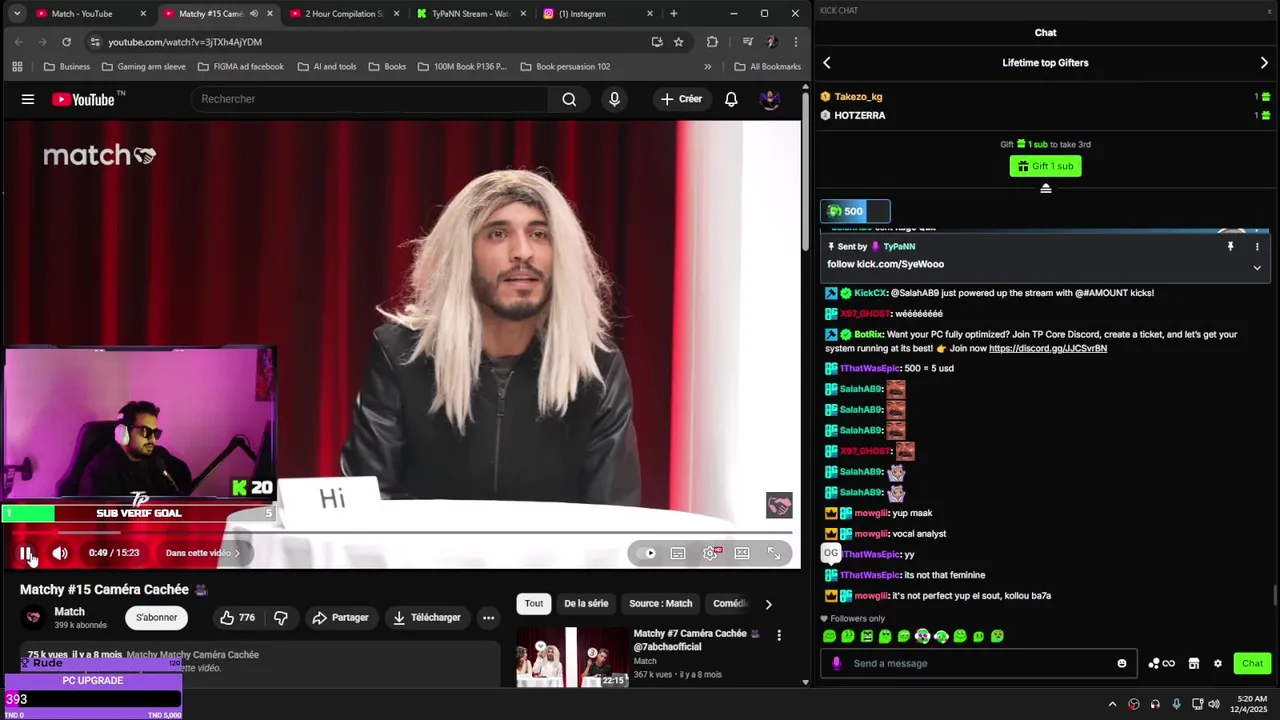Open the Business bookmark folder
1280x720 pixels.
pyautogui.click(x=67, y=67)
